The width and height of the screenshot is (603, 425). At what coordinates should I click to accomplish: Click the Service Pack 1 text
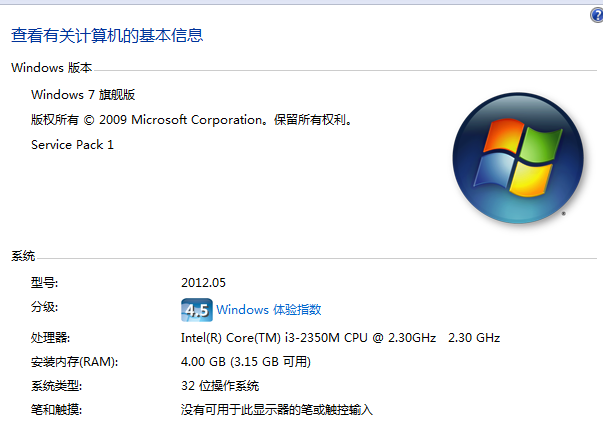72,145
